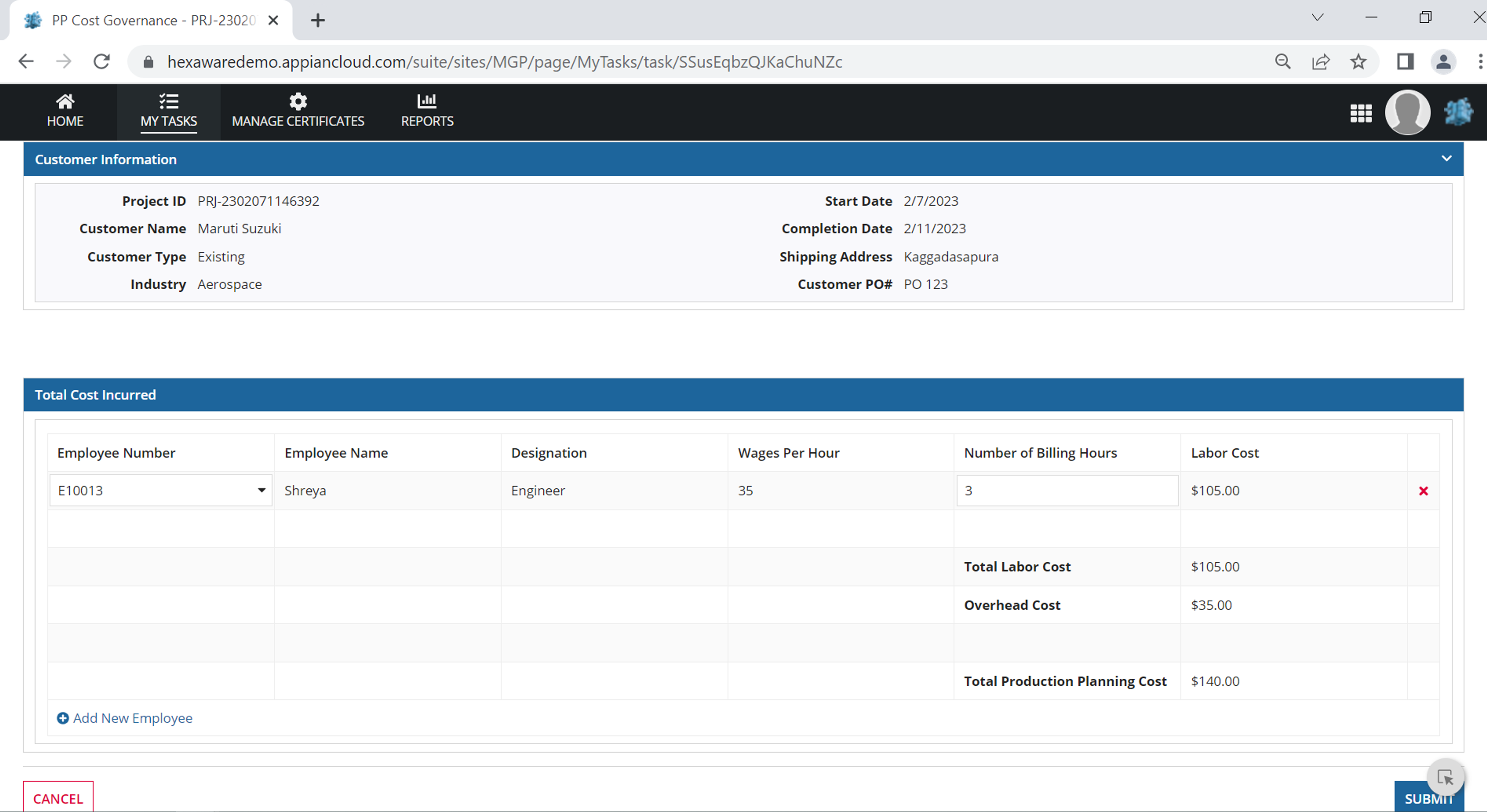The height and width of the screenshot is (812, 1487).
Task: Open the Employee Number dropdown E10013
Action: click(x=160, y=491)
